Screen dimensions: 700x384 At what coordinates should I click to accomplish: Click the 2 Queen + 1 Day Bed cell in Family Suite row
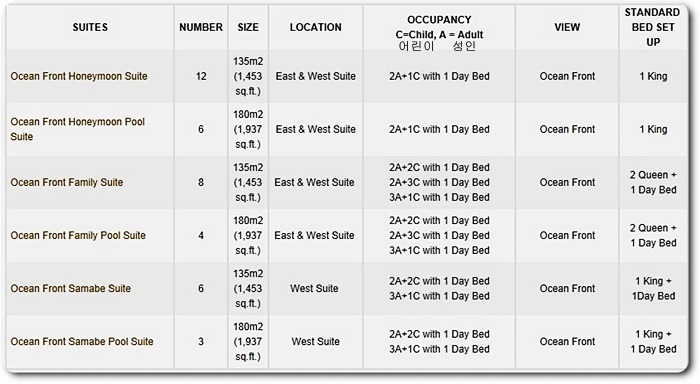click(653, 182)
